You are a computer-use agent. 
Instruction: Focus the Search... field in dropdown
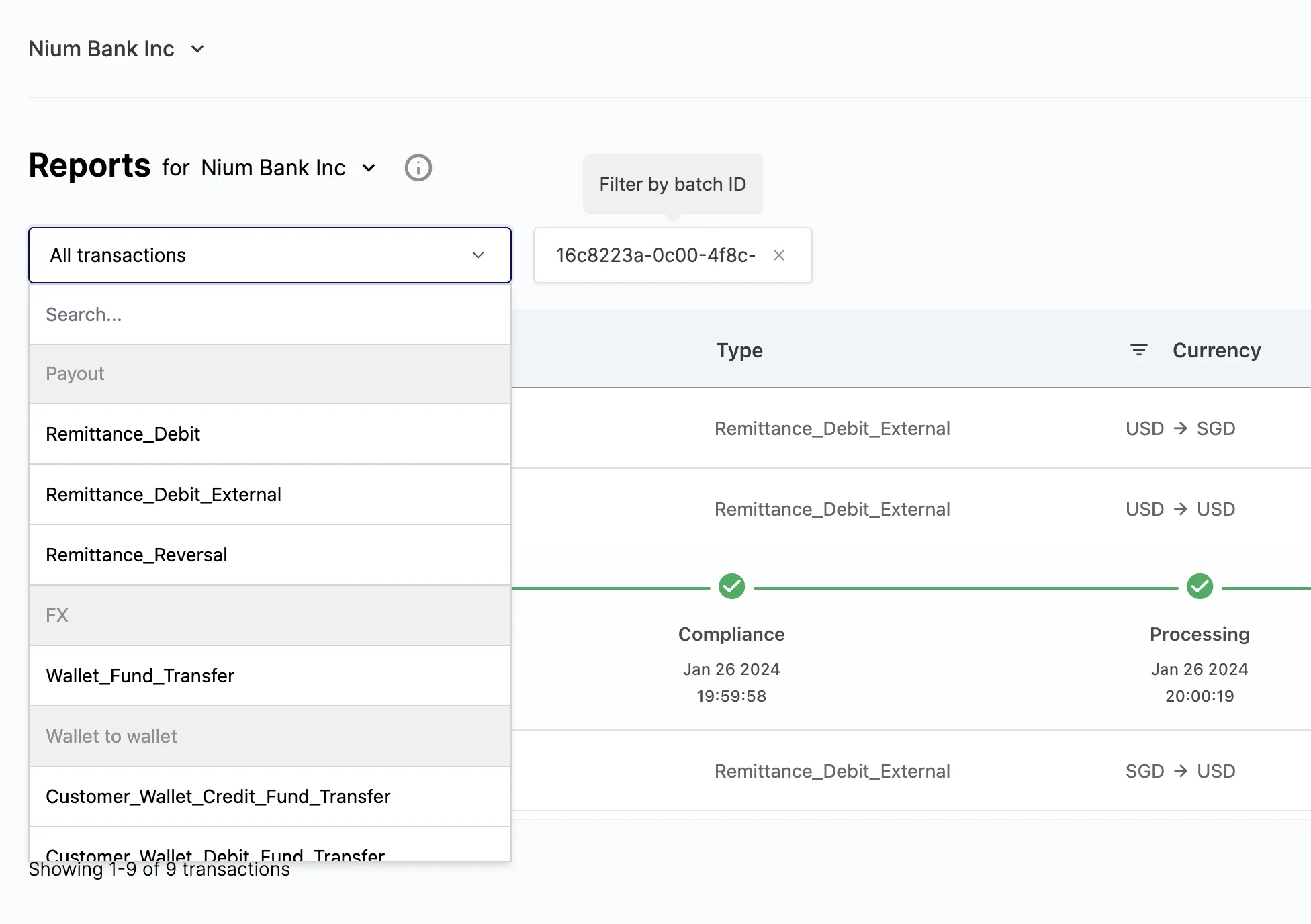270,314
